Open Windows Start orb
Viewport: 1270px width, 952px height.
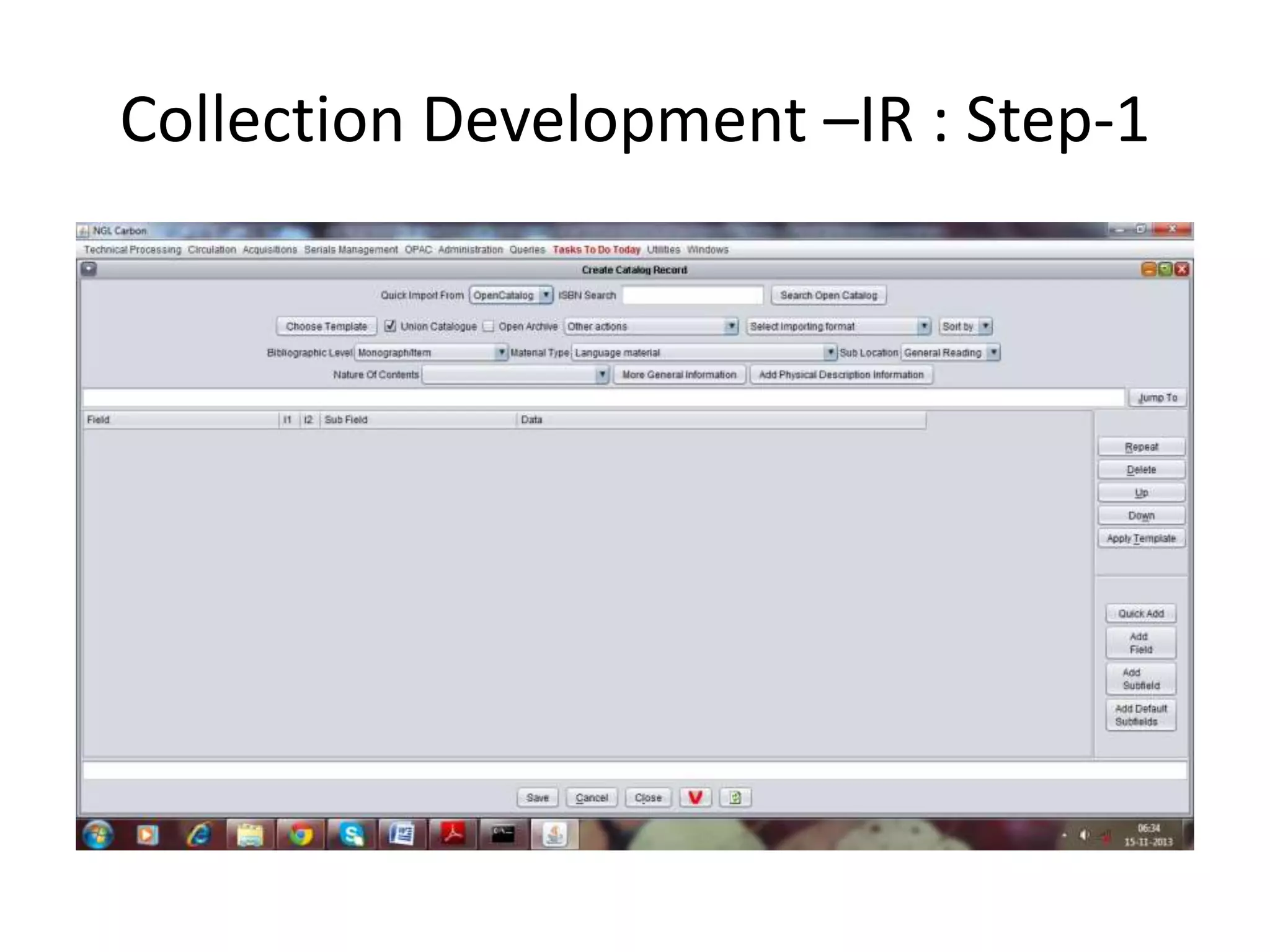(99, 834)
